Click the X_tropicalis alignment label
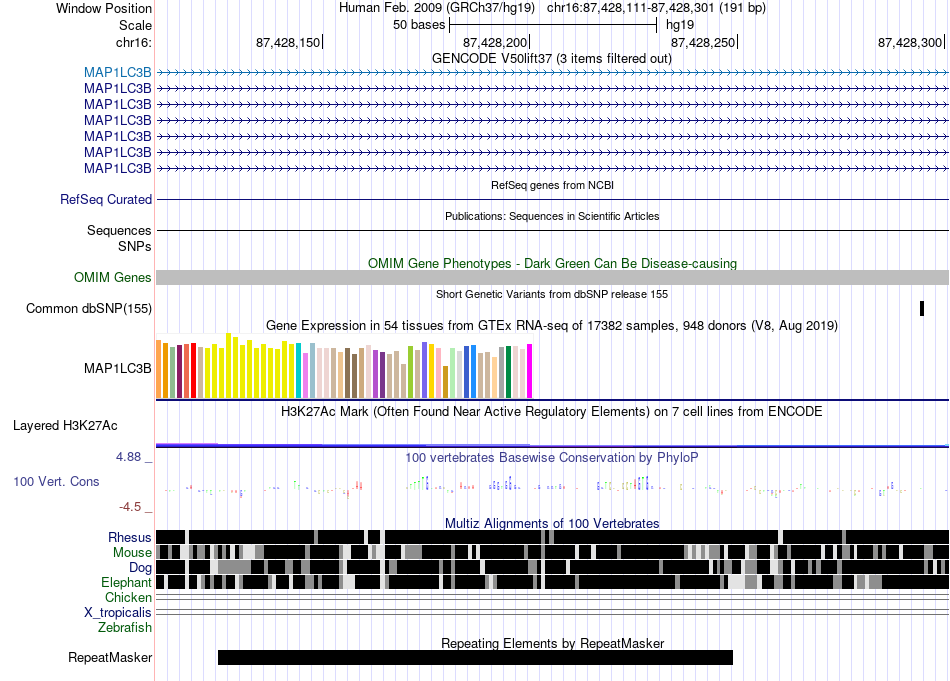950x681 pixels. (118, 612)
